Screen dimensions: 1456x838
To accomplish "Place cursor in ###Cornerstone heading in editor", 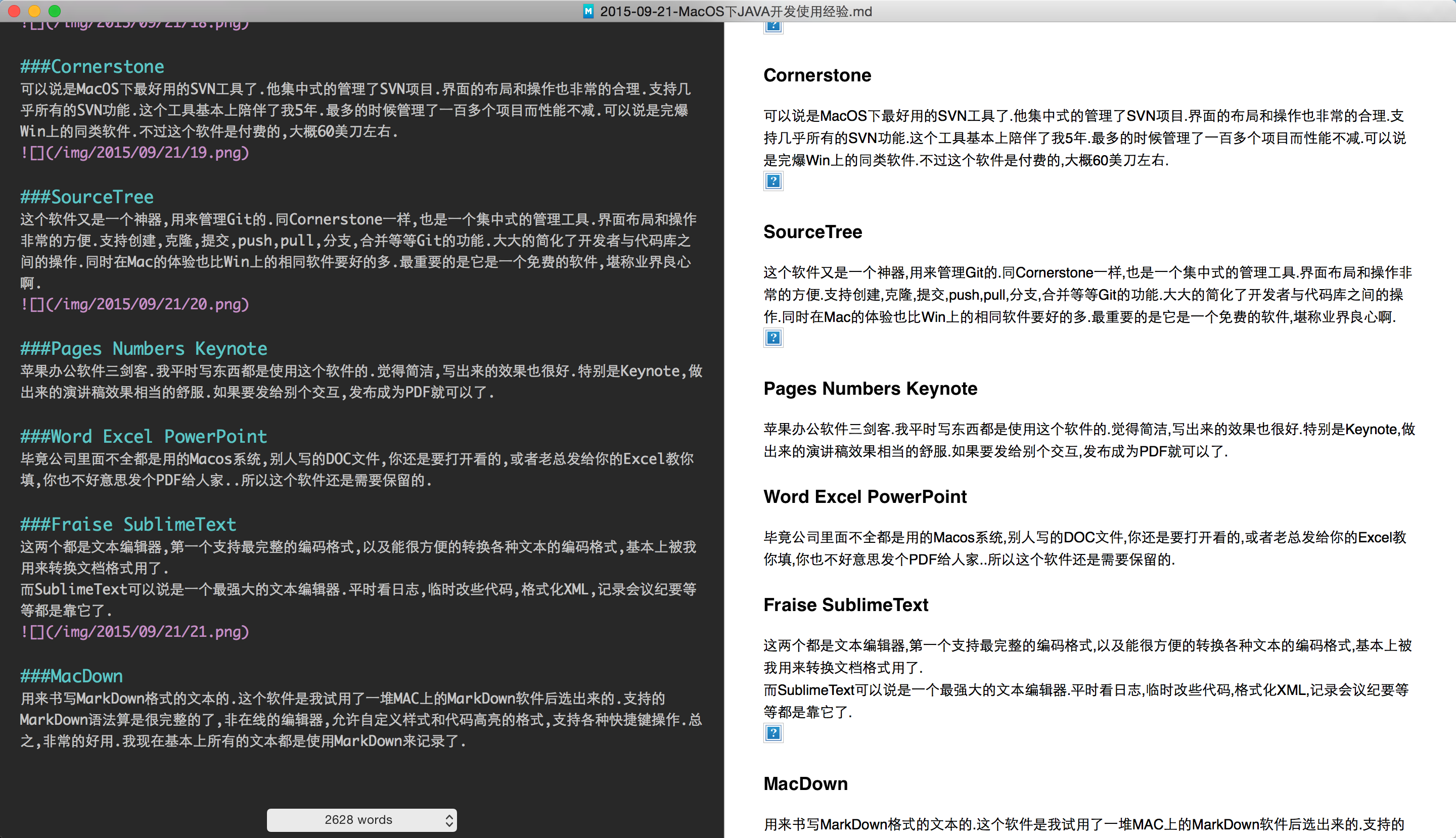I will coord(92,67).
